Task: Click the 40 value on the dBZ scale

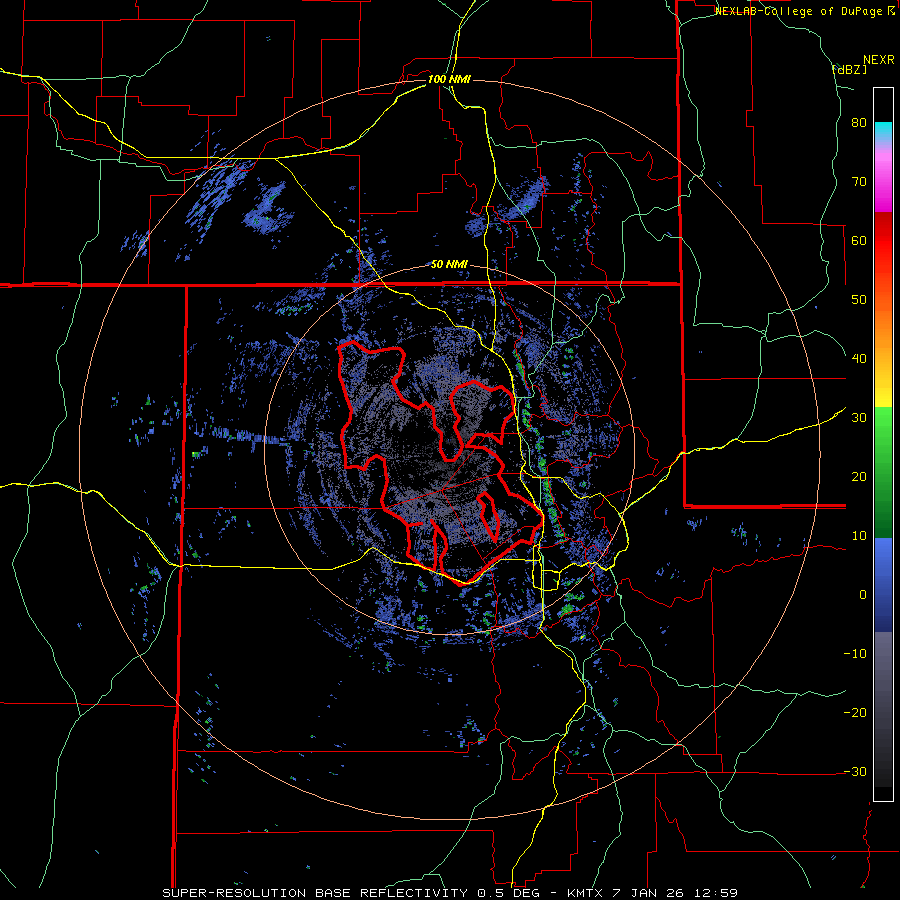Action: (859, 359)
